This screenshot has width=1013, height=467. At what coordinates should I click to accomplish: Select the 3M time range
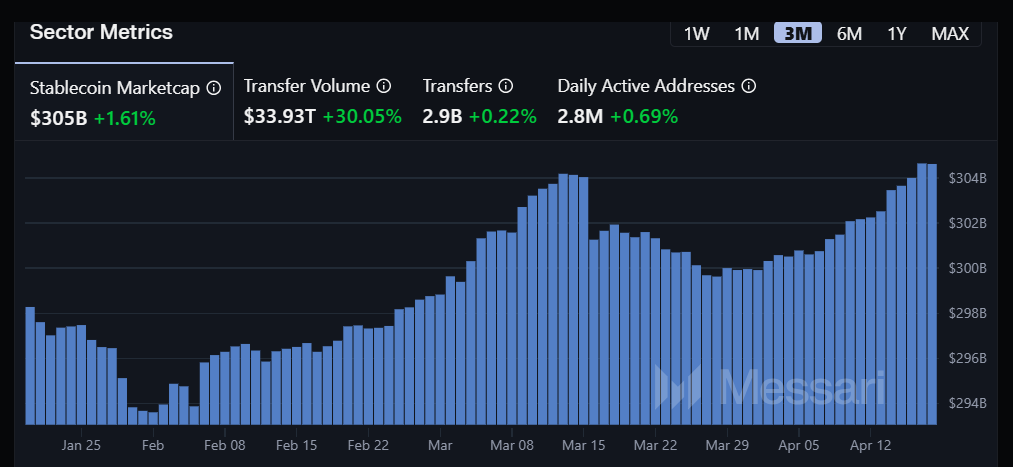pyautogui.click(x=798, y=33)
